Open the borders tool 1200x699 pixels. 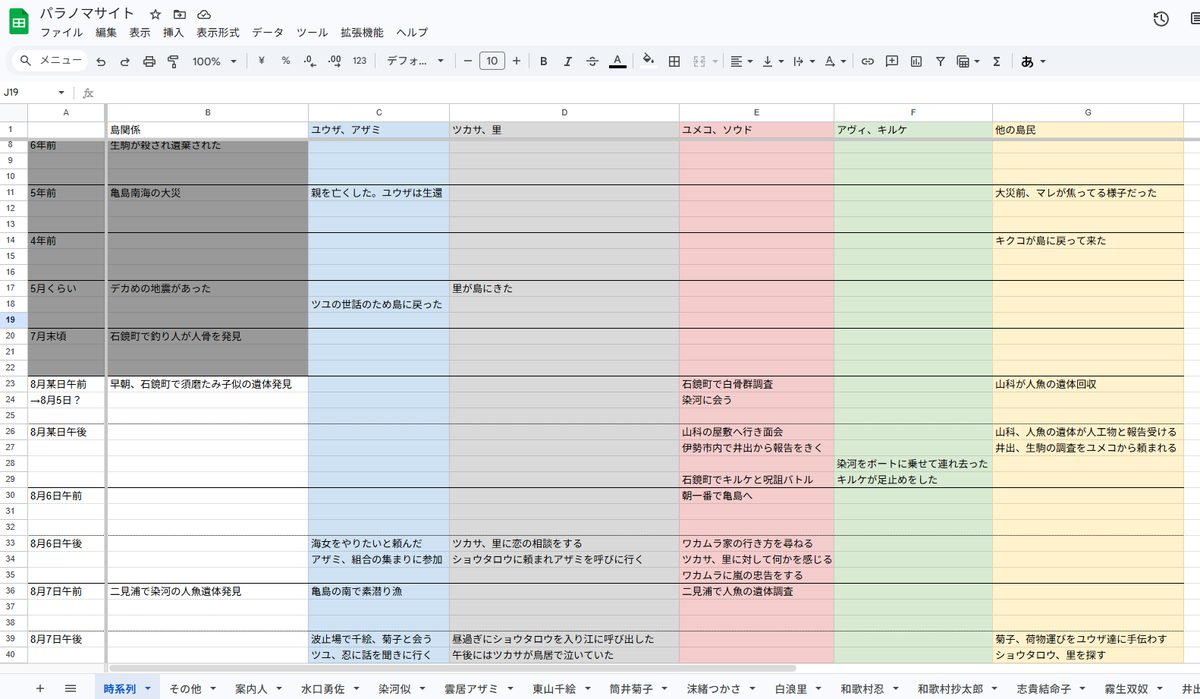(x=674, y=61)
